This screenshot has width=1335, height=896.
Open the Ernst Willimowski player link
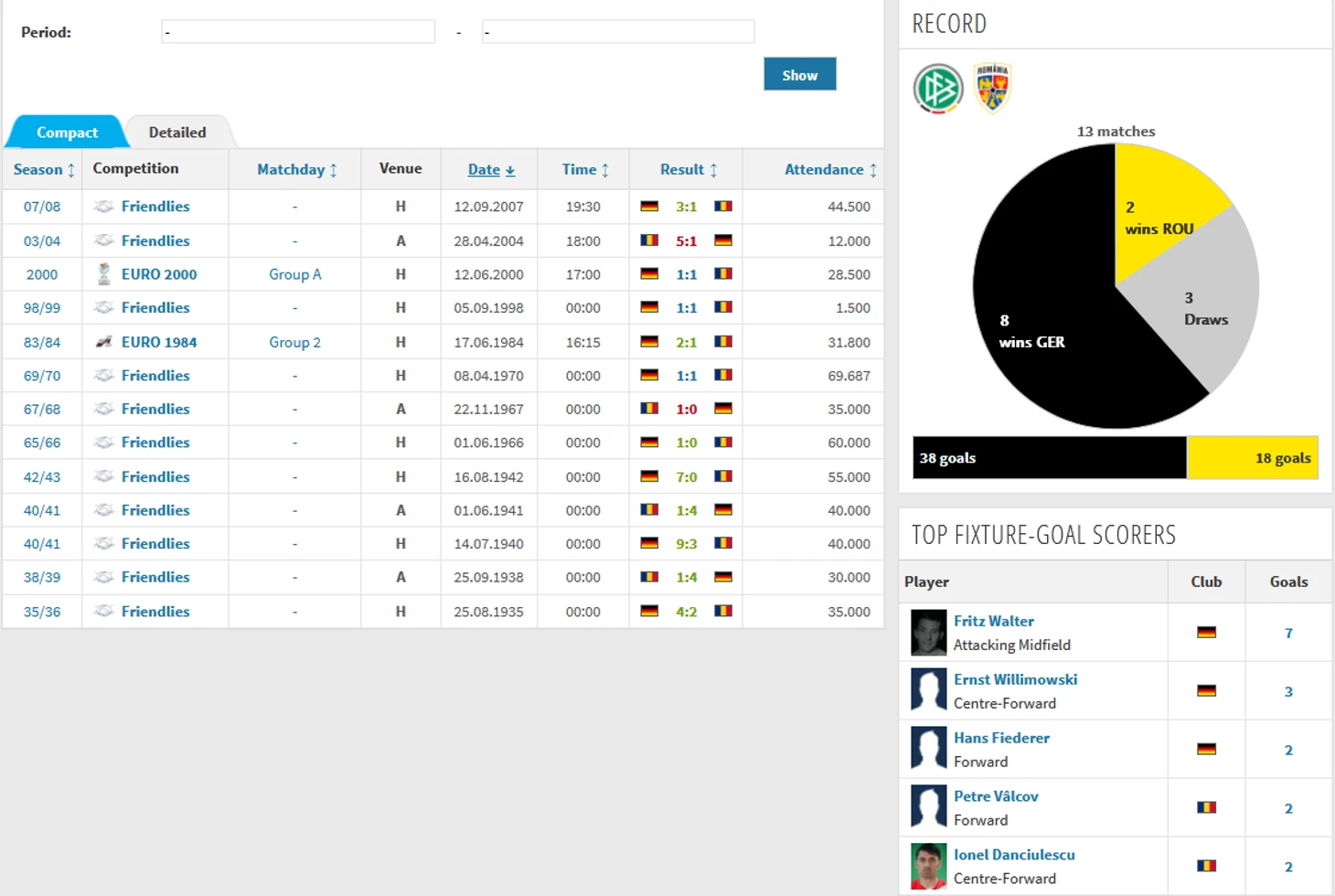click(1015, 679)
